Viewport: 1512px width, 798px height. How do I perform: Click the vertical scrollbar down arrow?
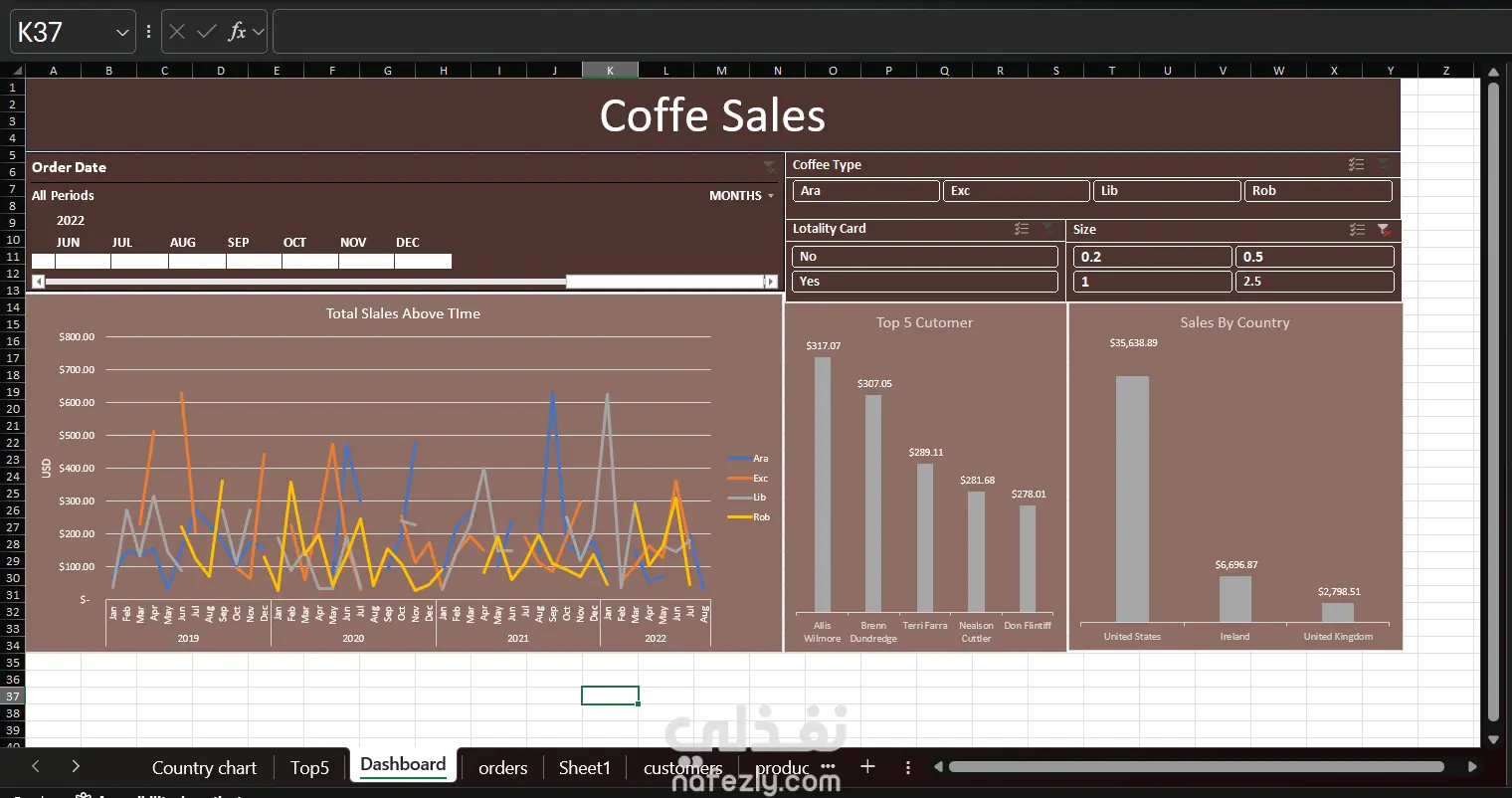[1493, 739]
